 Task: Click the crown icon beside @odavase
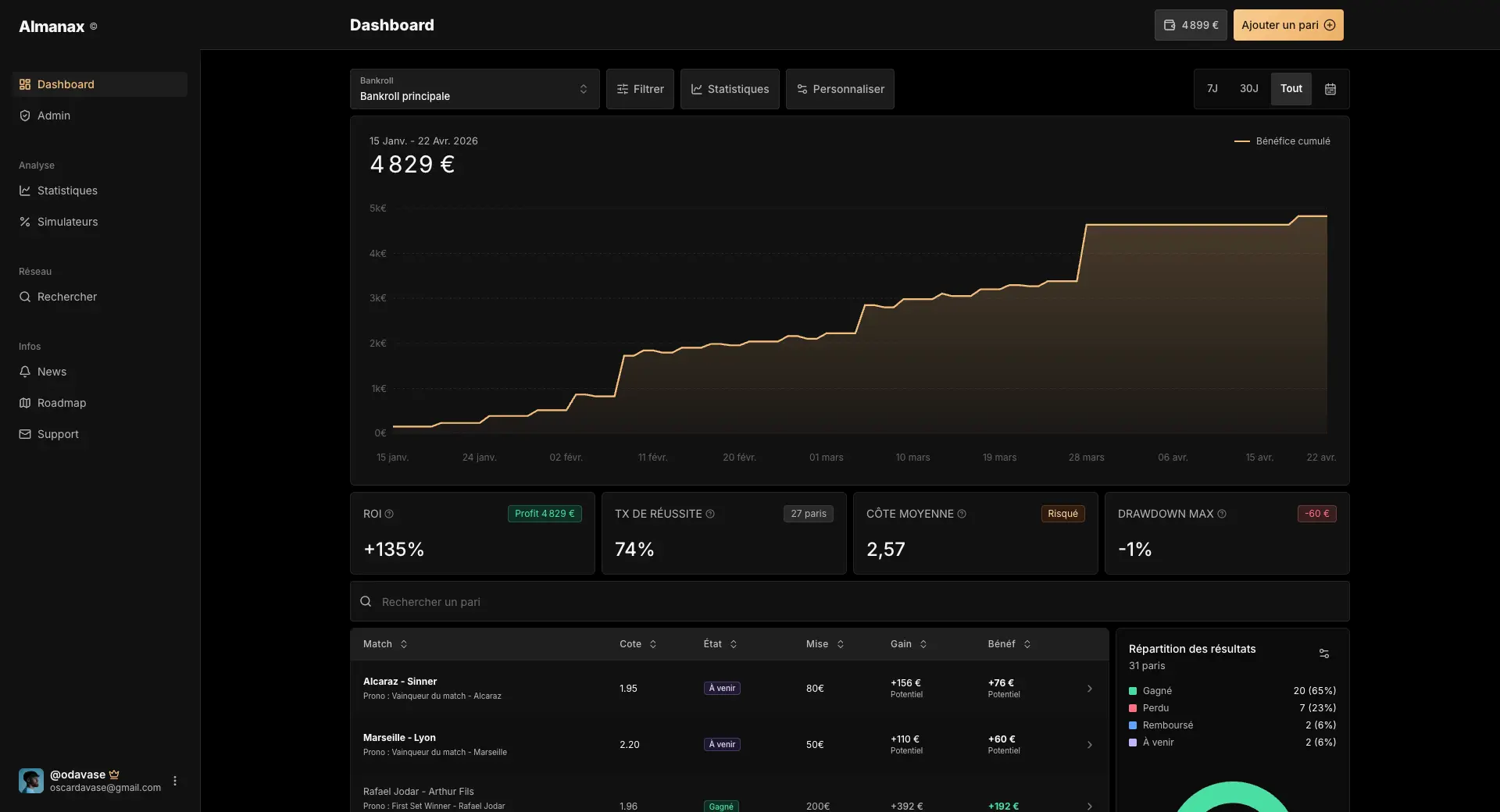pyautogui.click(x=114, y=775)
